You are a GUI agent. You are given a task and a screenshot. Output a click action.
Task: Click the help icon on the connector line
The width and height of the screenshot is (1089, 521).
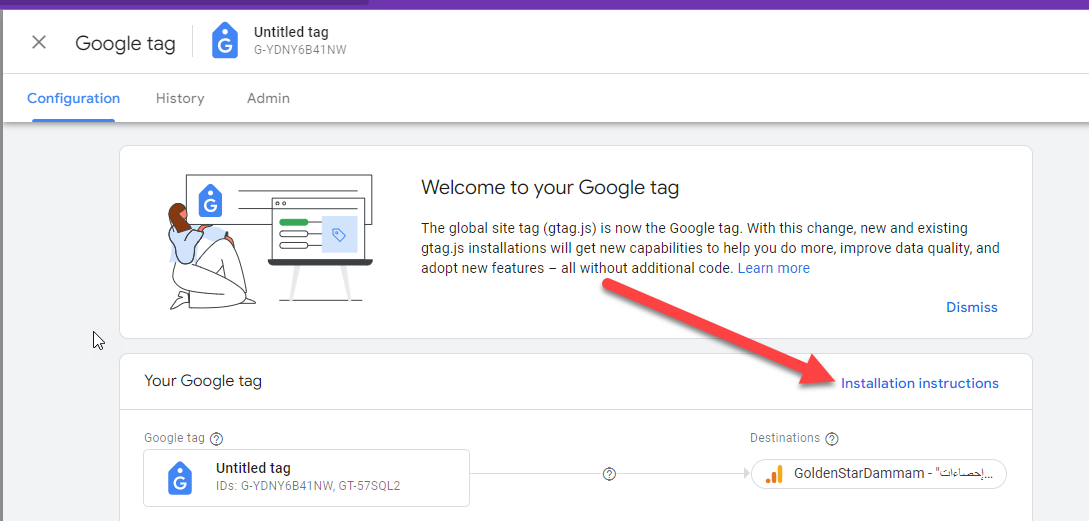[609, 474]
